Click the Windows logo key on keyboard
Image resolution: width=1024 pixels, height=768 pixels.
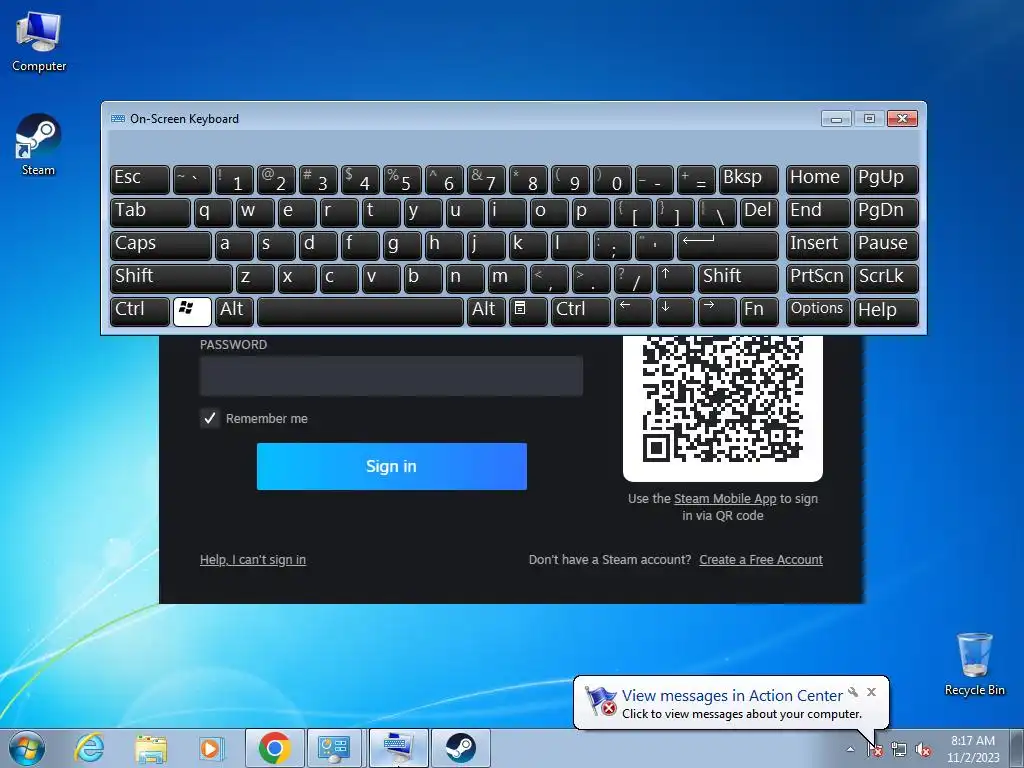point(192,312)
